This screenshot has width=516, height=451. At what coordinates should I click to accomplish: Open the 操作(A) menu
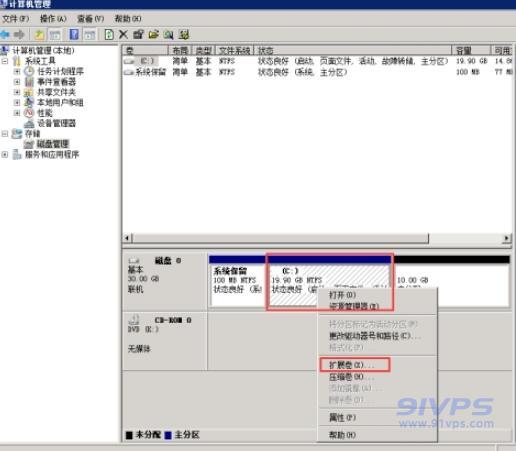click(x=53, y=19)
